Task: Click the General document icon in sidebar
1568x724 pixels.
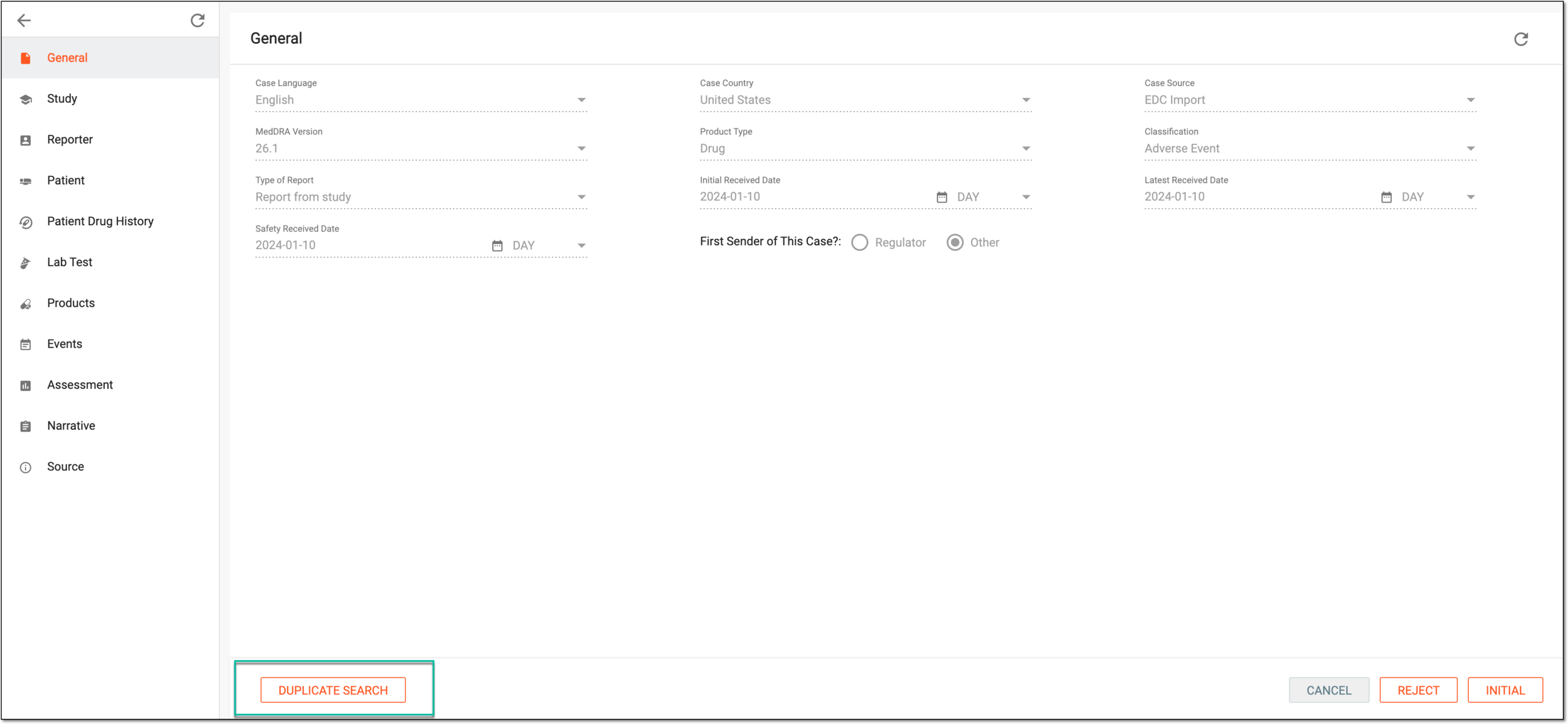Action: click(x=26, y=58)
